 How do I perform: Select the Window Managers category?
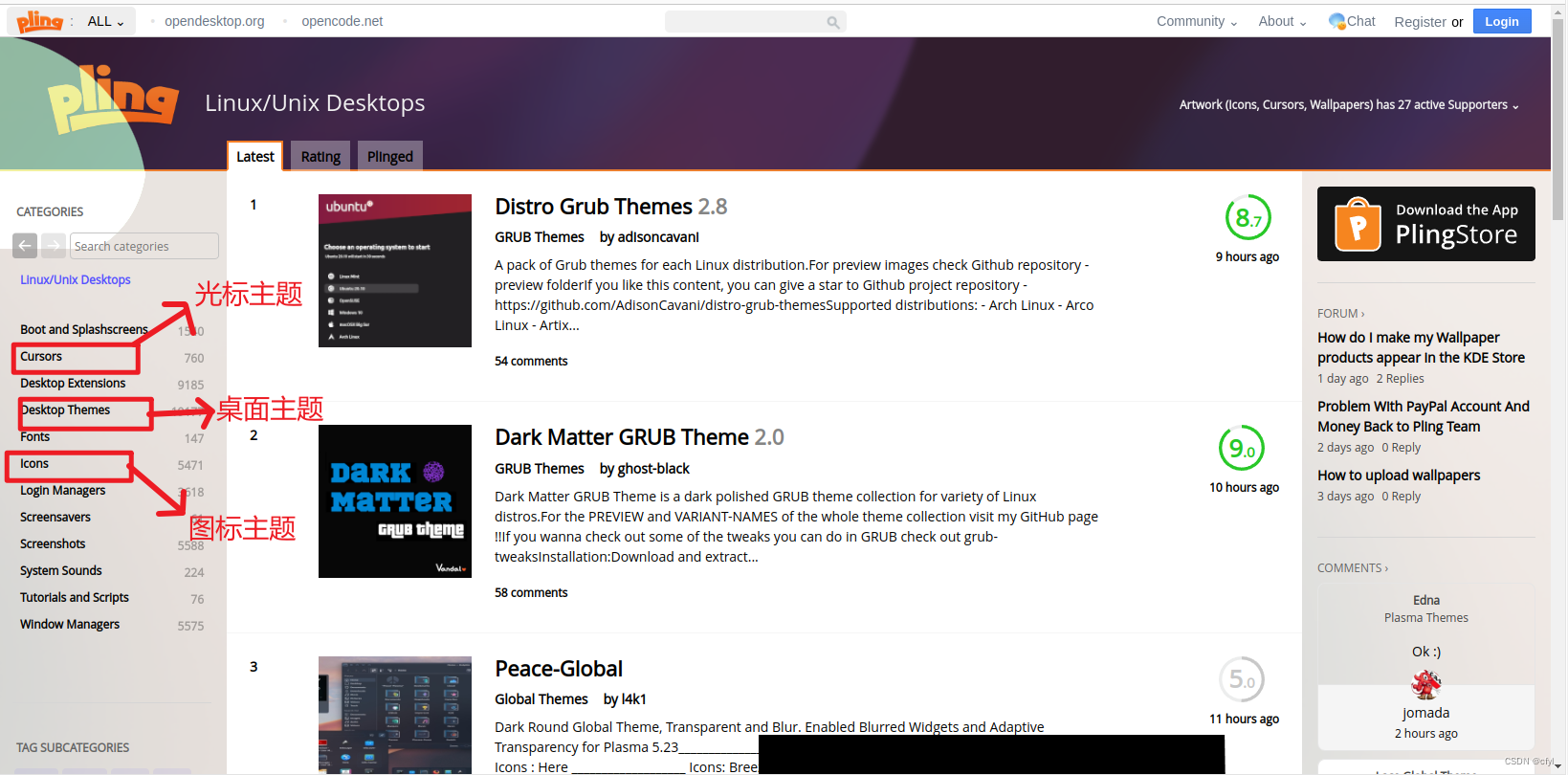(x=70, y=624)
